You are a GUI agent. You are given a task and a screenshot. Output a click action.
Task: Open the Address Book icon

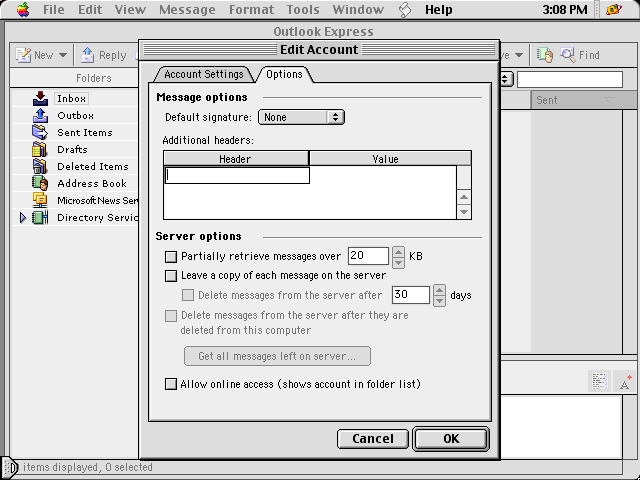[40, 183]
